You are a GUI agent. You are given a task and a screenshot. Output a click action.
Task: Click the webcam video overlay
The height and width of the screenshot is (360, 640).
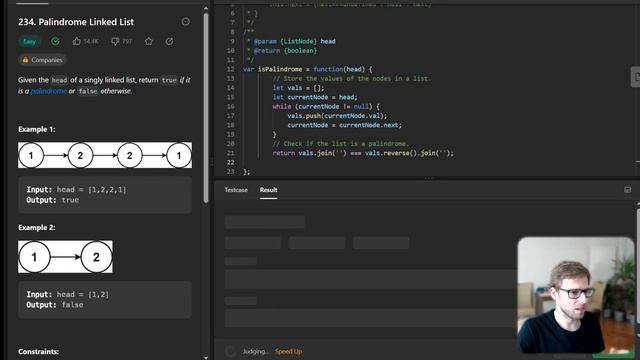pos(576,295)
